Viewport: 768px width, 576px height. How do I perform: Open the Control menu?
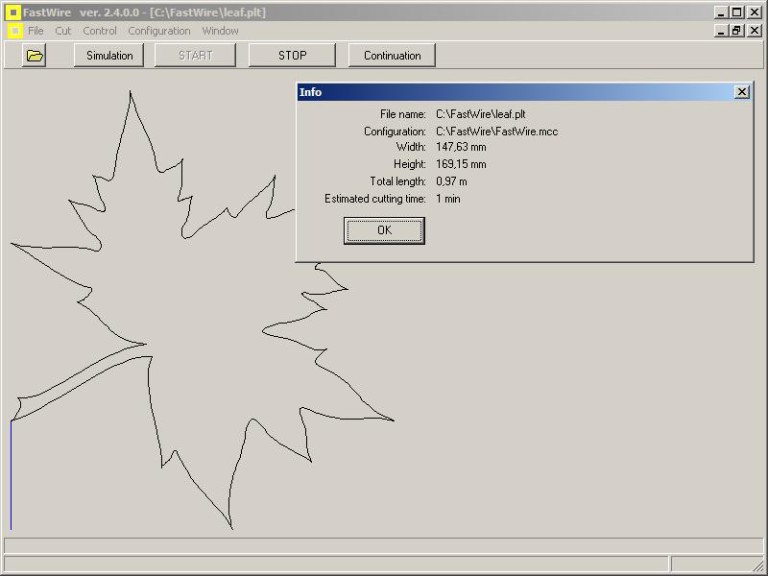tap(100, 31)
